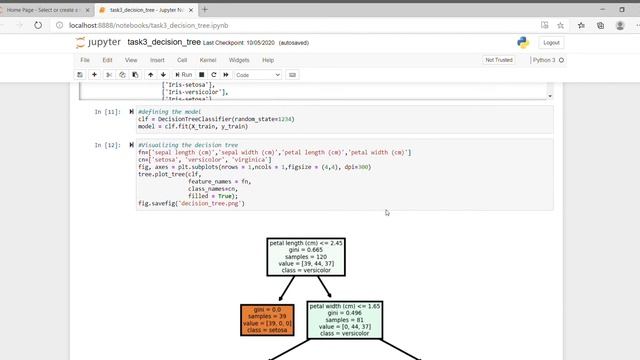Open the File menu
Image resolution: width=640 pixels, height=360 pixels.
point(85,60)
